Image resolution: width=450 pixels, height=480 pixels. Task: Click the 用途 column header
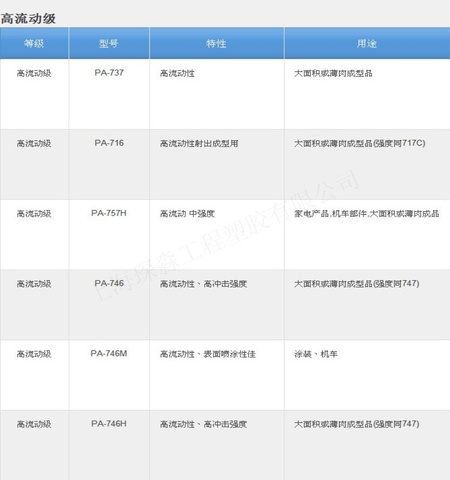(367, 43)
